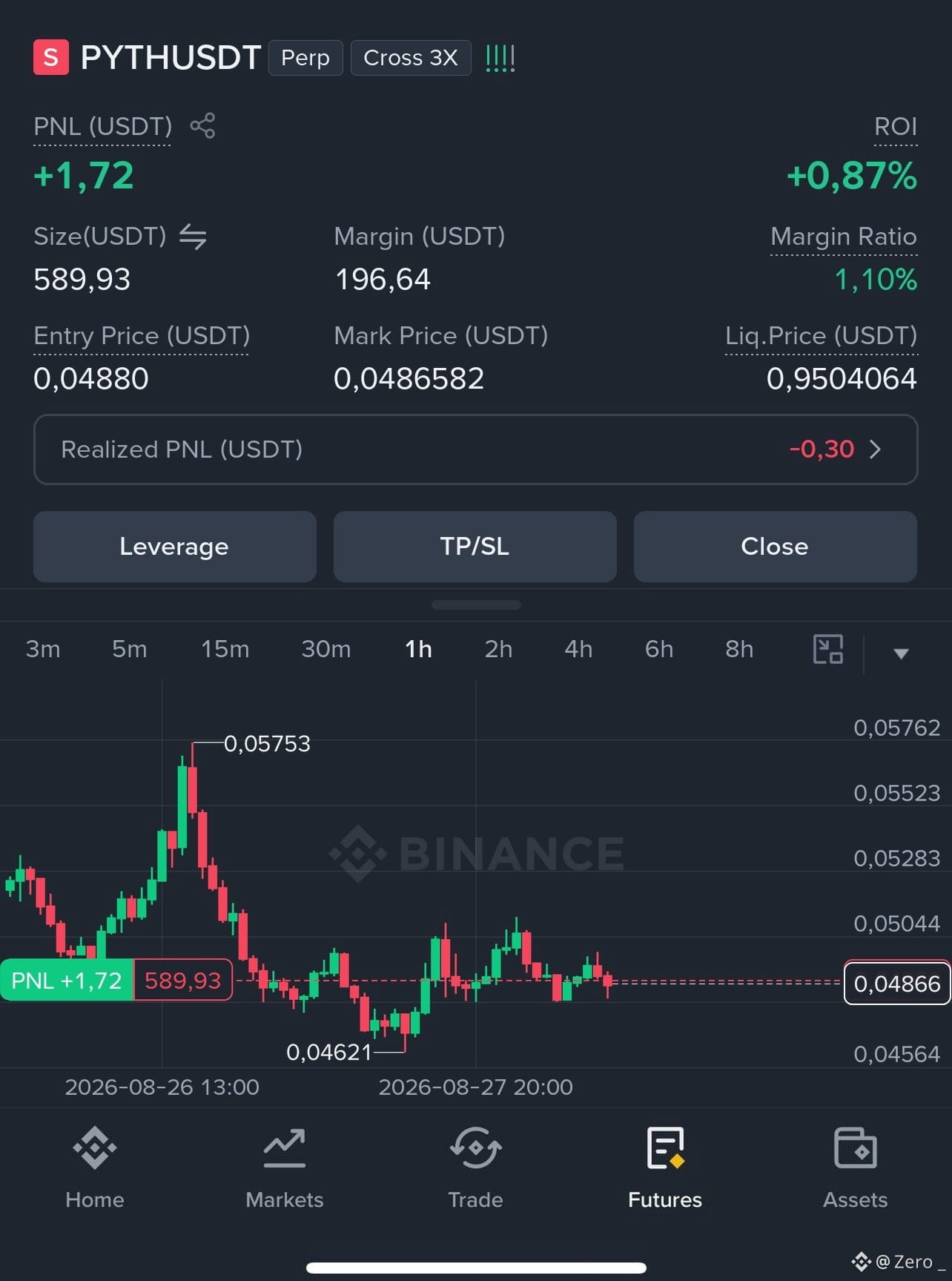The height and width of the screenshot is (1281, 952).
Task: Select the 5m chart interval
Action: coord(130,649)
